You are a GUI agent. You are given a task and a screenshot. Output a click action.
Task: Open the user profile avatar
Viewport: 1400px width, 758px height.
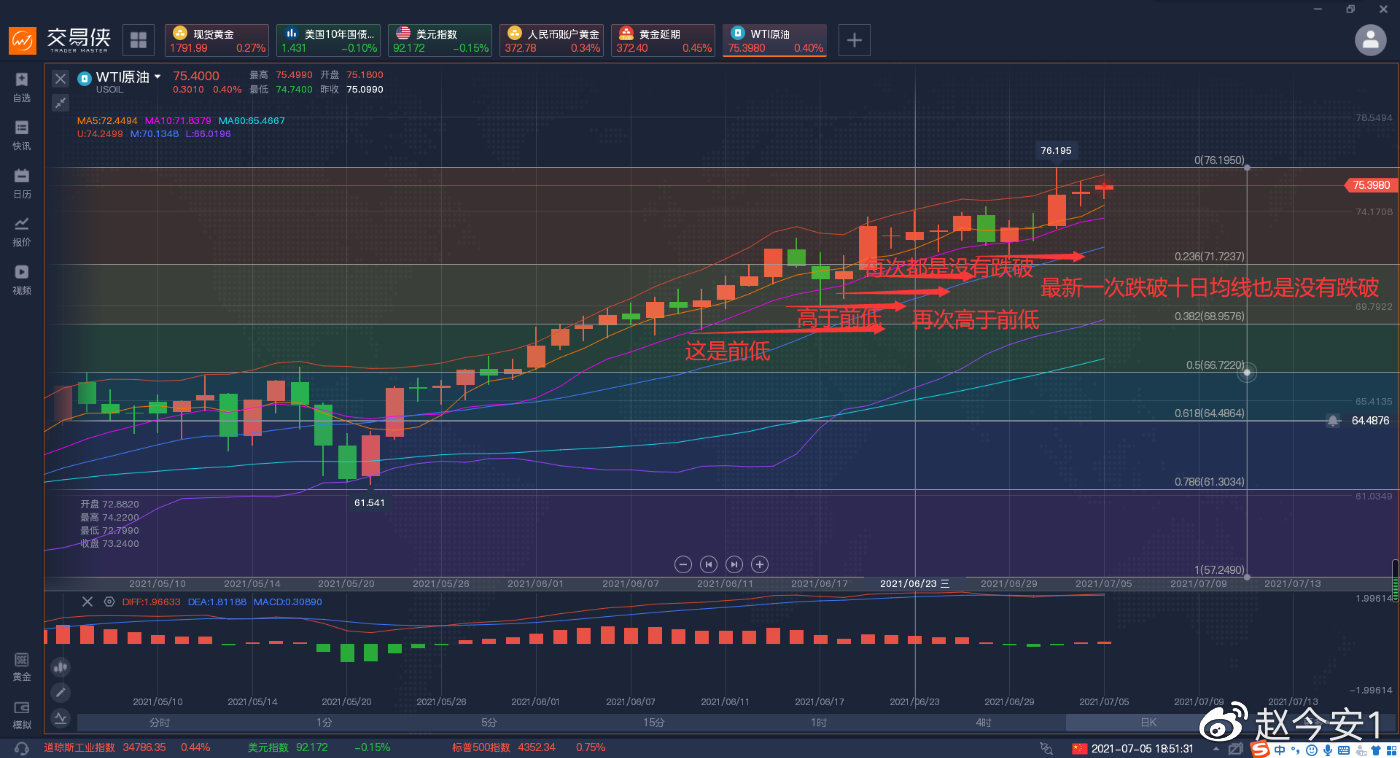pos(1369,40)
